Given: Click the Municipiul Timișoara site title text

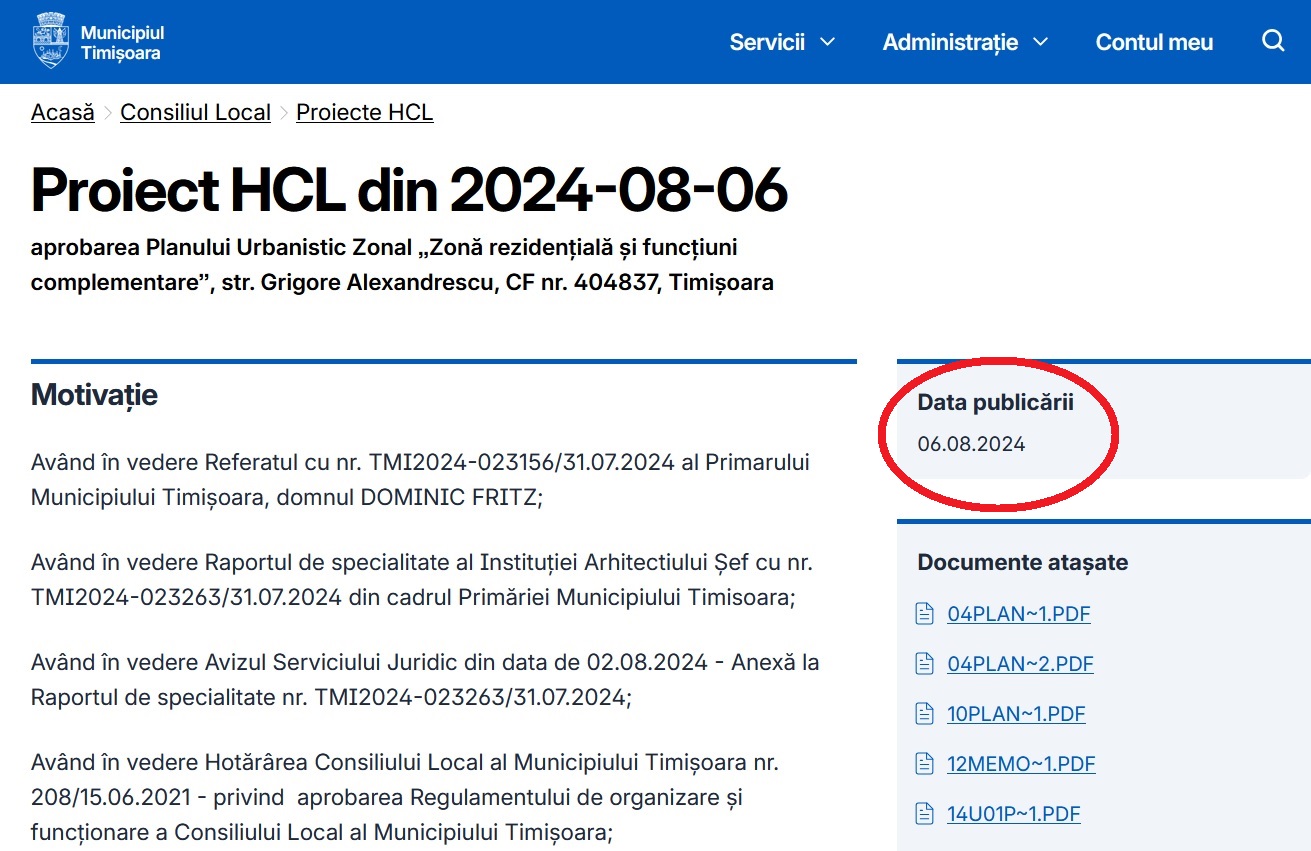Looking at the screenshot, I should pos(122,43).
